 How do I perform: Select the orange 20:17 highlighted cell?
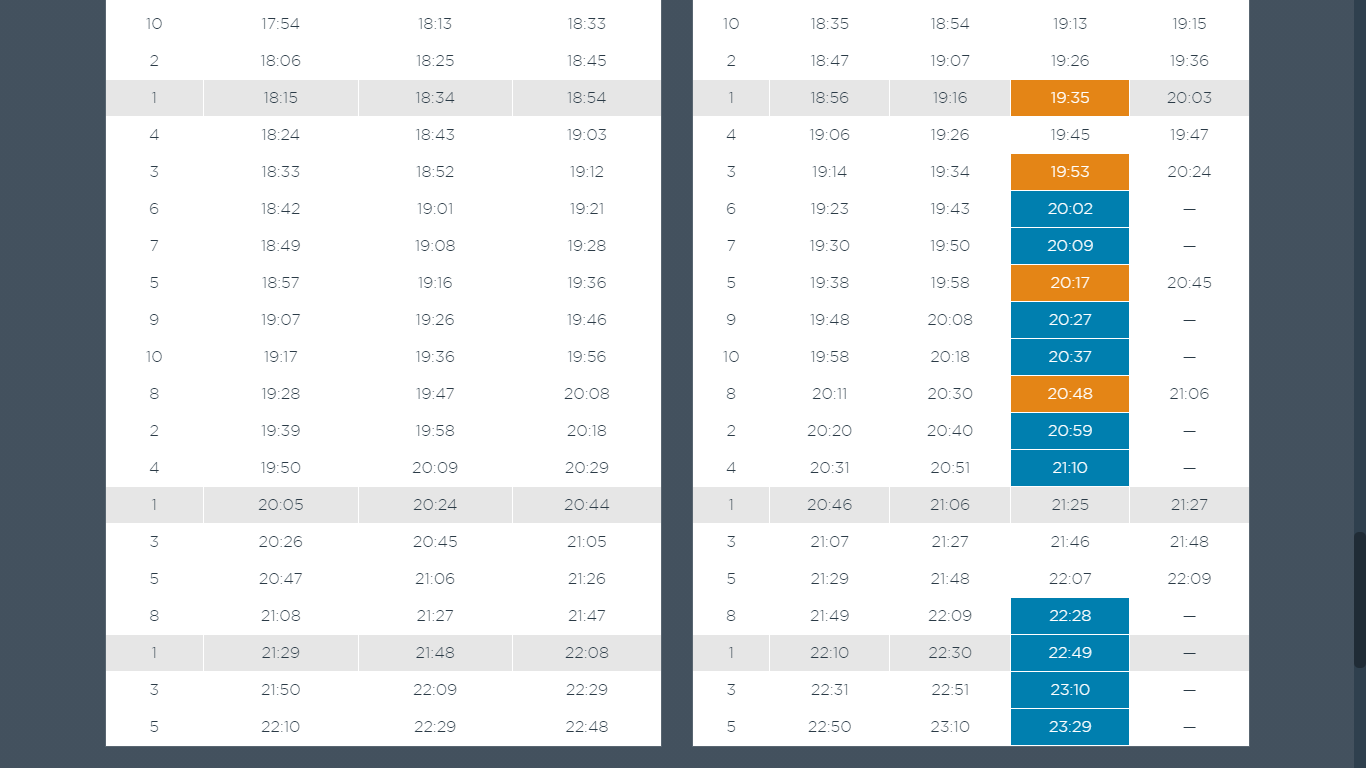pos(1070,283)
